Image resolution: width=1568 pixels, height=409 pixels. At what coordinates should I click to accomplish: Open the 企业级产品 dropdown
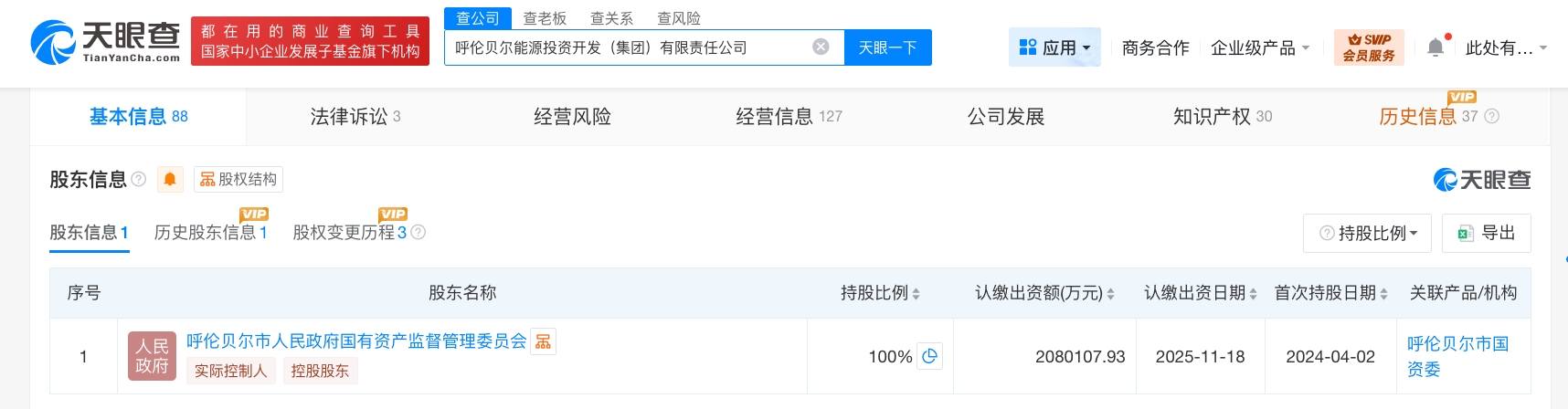pos(1259,47)
